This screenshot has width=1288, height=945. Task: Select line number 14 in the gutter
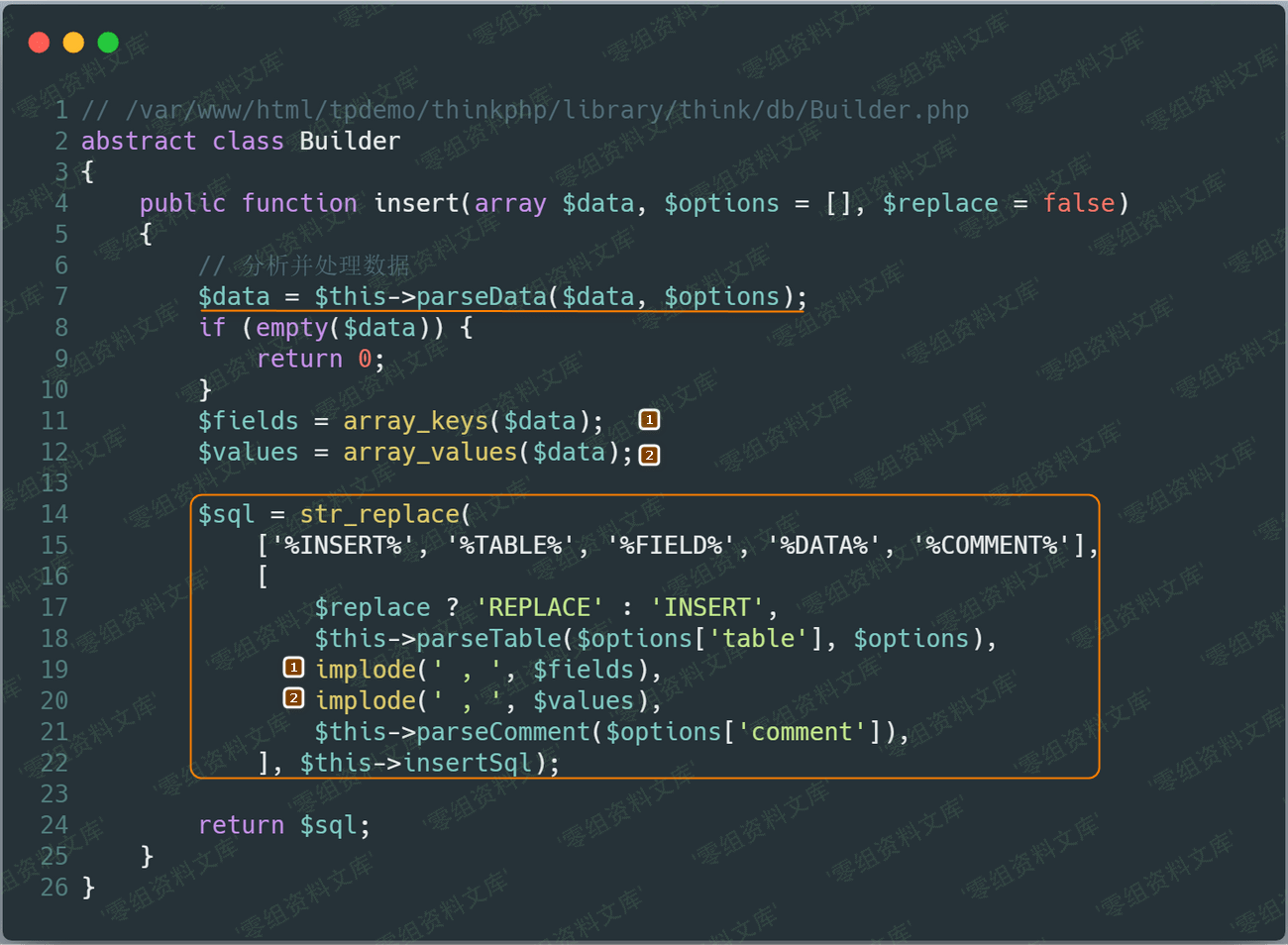[x=54, y=514]
